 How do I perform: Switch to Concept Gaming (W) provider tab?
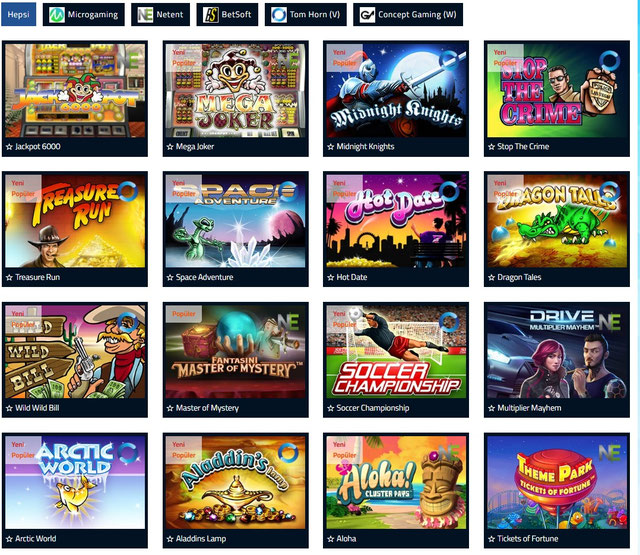pos(408,14)
